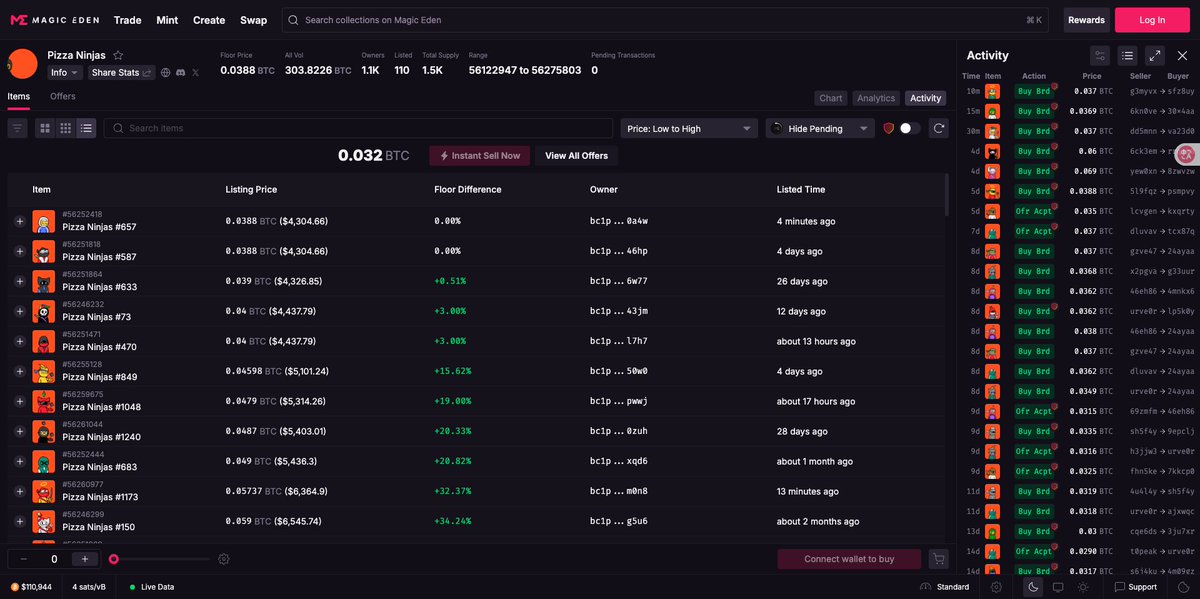Open the Price: Low to High dropdown
The height and width of the screenshot is (599, 1200).
point(689,128)
